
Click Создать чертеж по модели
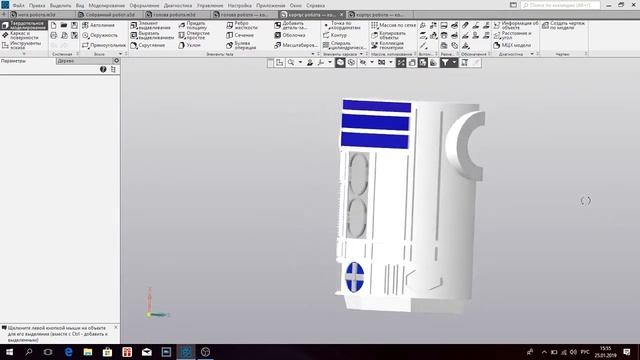point(563,25)
